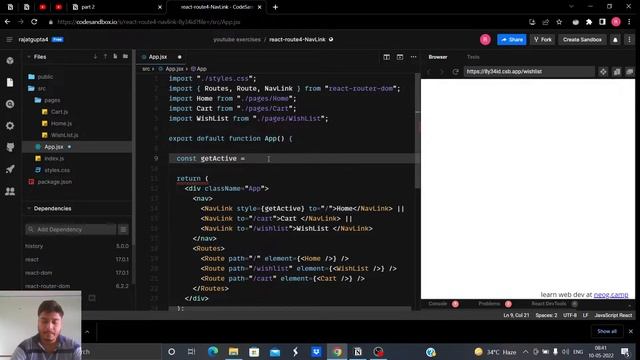The image size is (640, 360).
Task: Click the Chrome extensions puzzle icon
Action: point(589,22)
